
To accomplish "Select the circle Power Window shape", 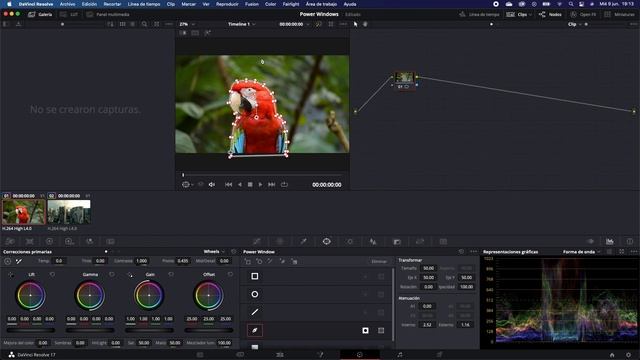I will tap(255, 294).
